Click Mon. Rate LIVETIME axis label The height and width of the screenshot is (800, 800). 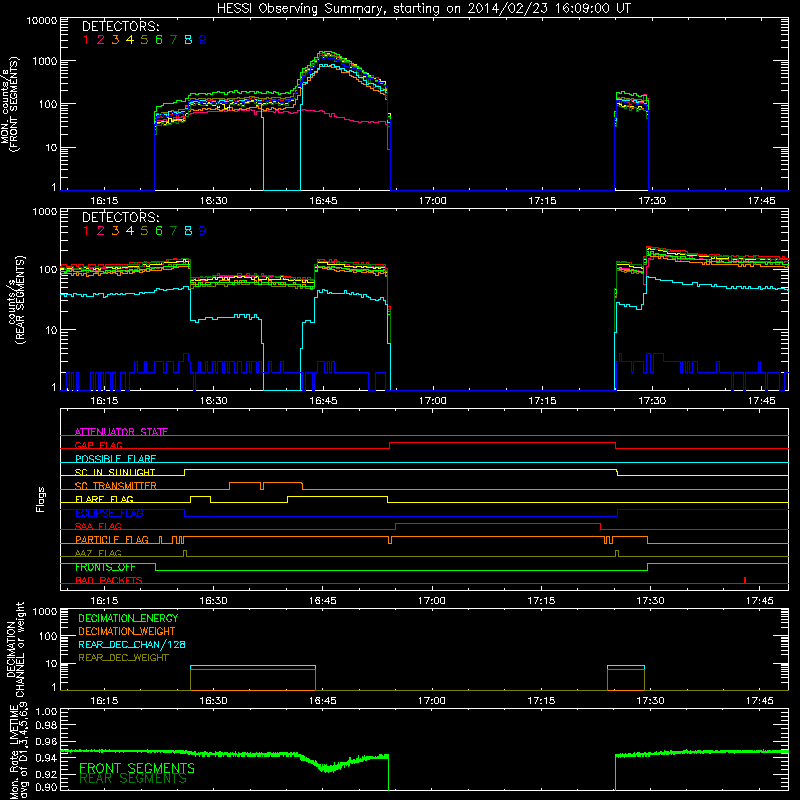point(15,751)
